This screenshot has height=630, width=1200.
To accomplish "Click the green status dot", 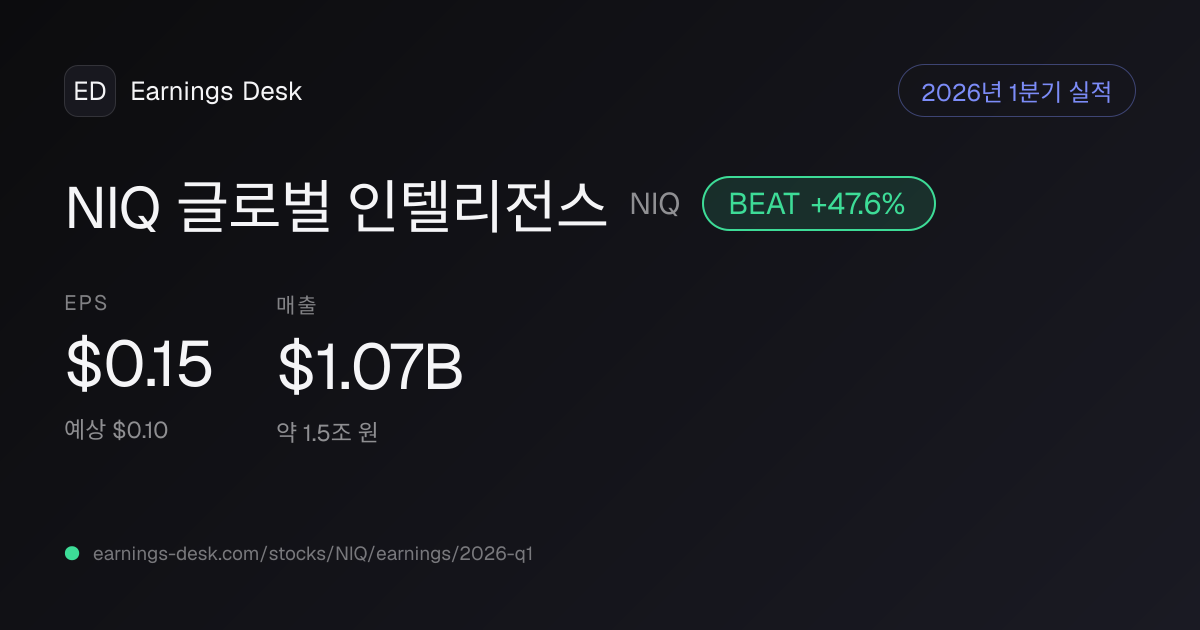I will tap(72, 553).
